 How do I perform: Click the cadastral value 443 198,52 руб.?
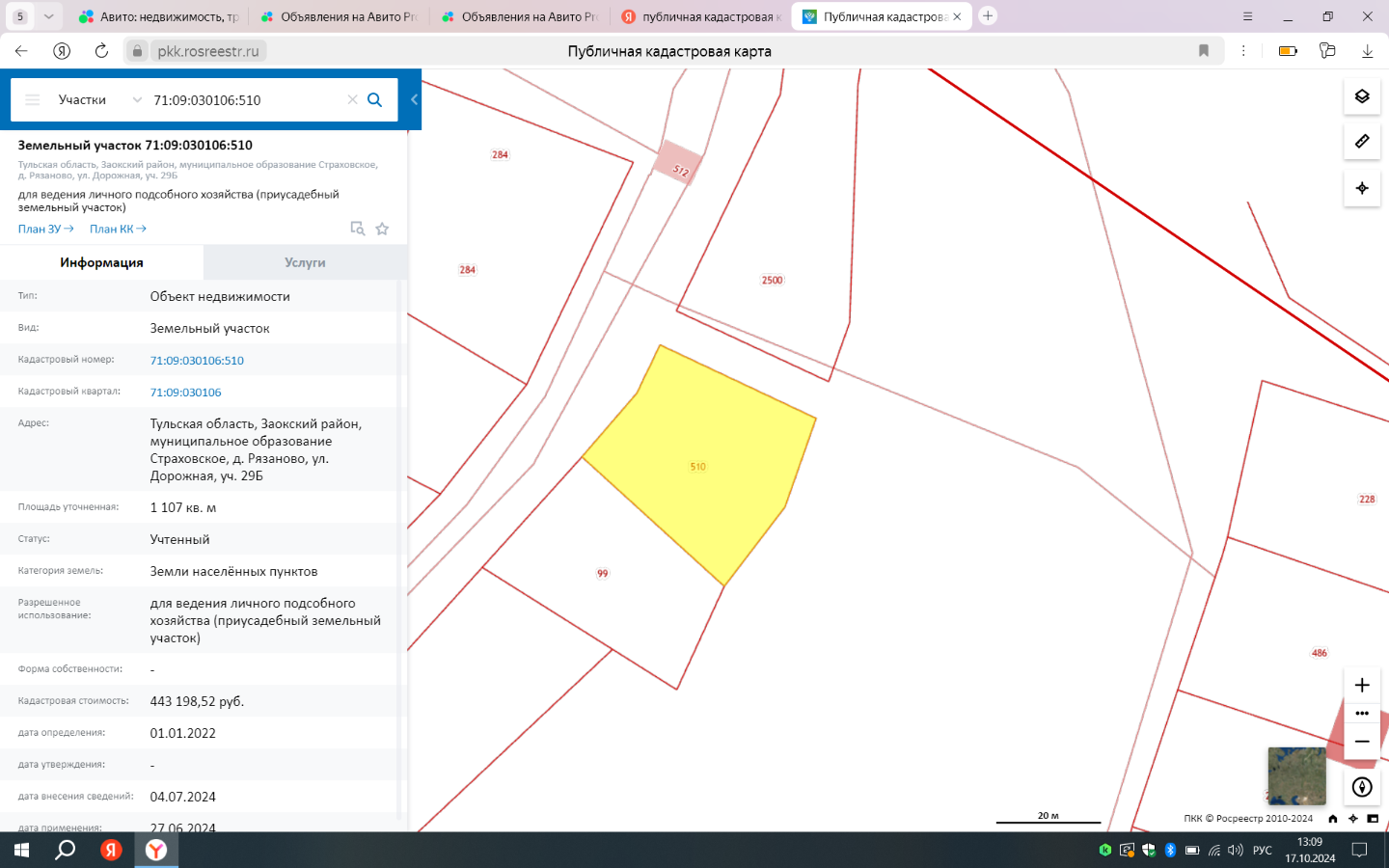tap(197, 701)
